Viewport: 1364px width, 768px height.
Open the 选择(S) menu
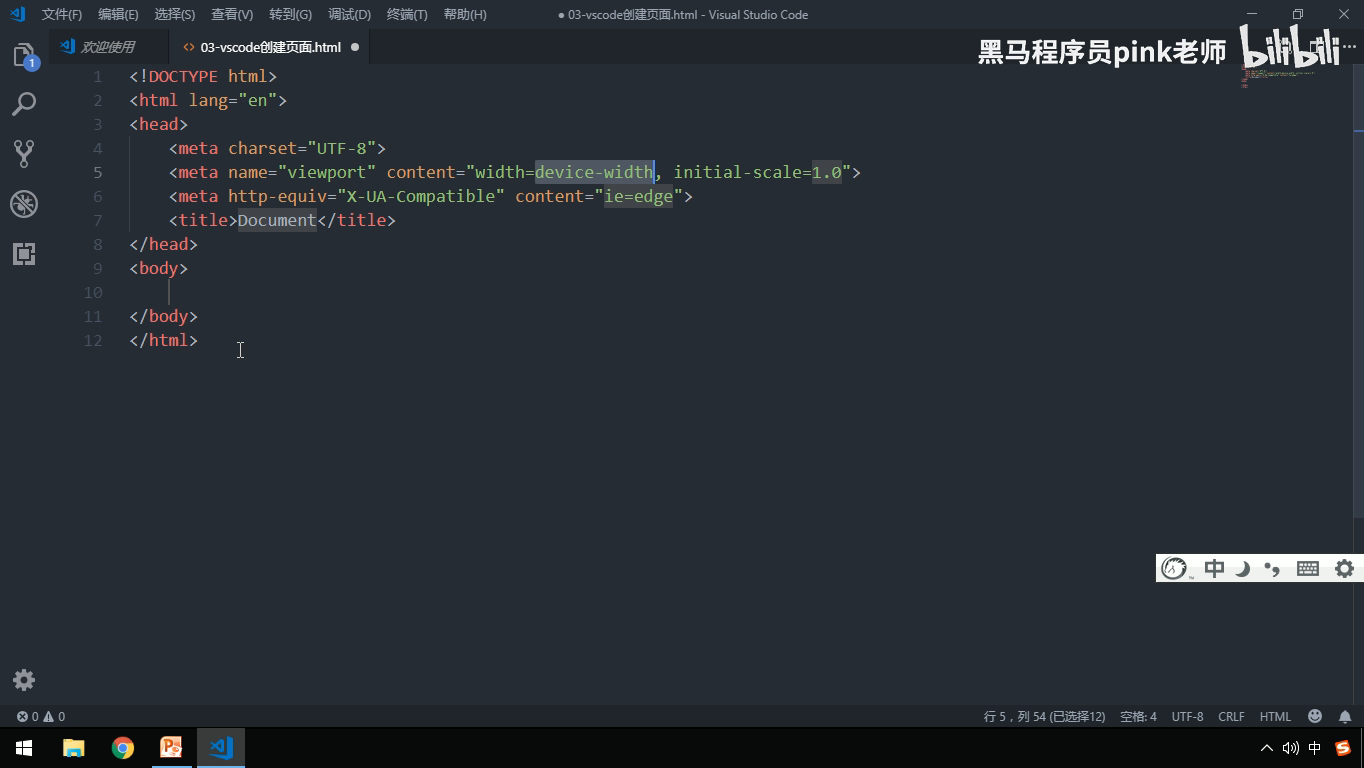click(x=175, y=14)
